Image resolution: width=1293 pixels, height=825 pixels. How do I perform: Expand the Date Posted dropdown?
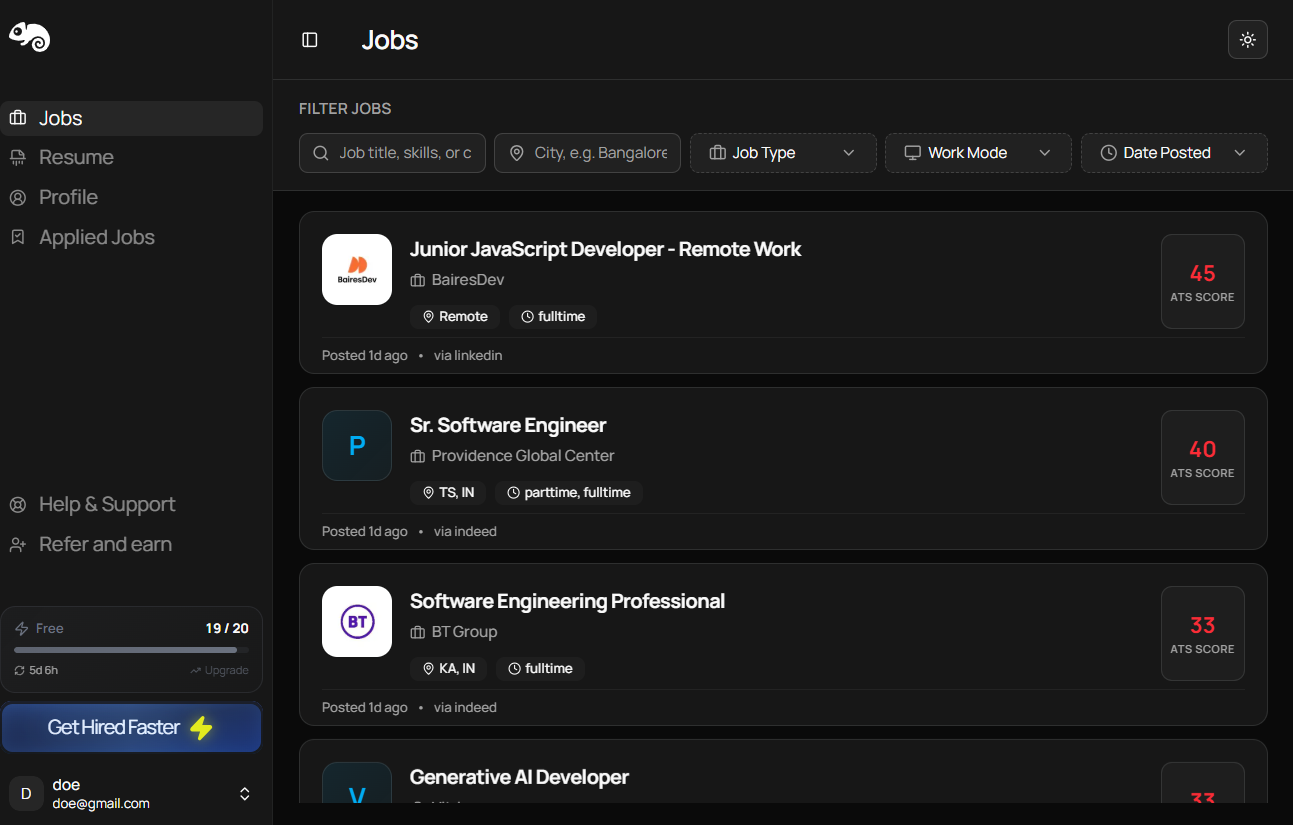[1174, 153]
